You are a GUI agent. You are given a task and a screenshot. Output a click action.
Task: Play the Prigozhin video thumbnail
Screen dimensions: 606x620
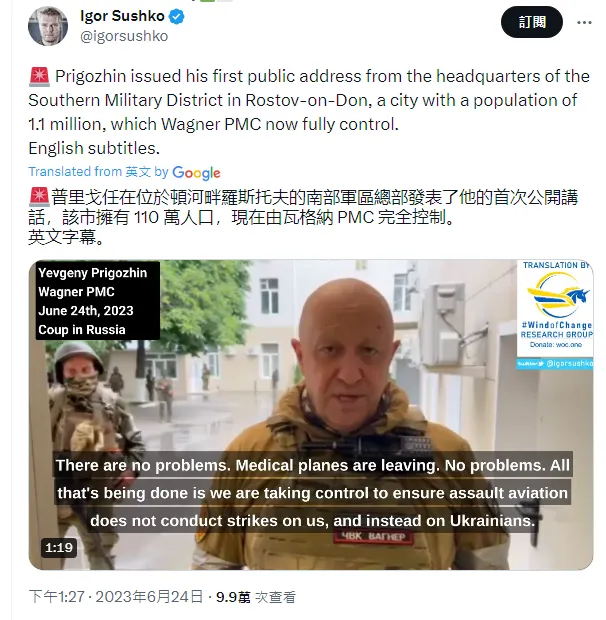pyautogui.click(x=311, y=414)
